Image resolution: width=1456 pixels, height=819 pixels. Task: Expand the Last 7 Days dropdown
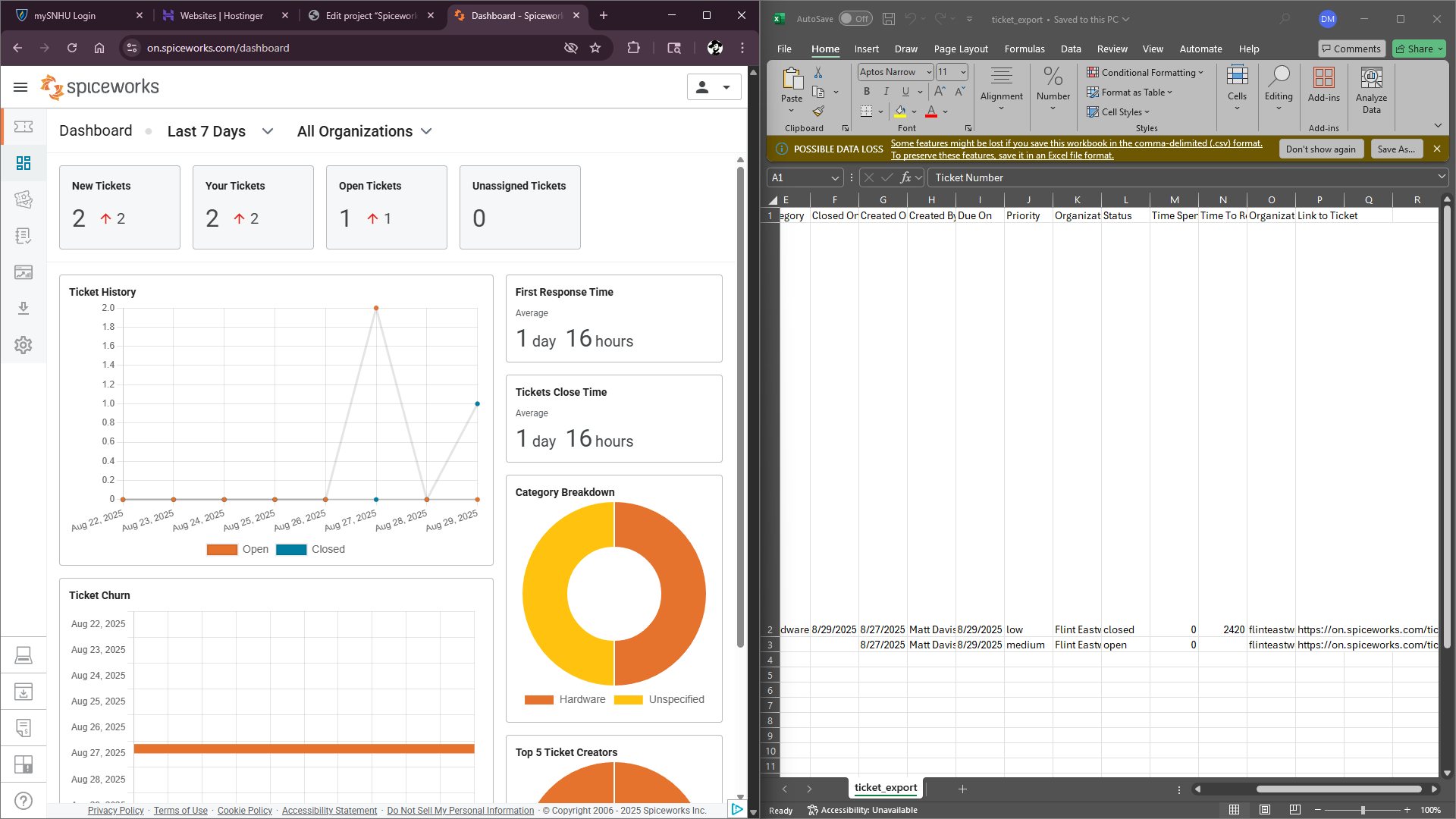[x=220, y=131]
